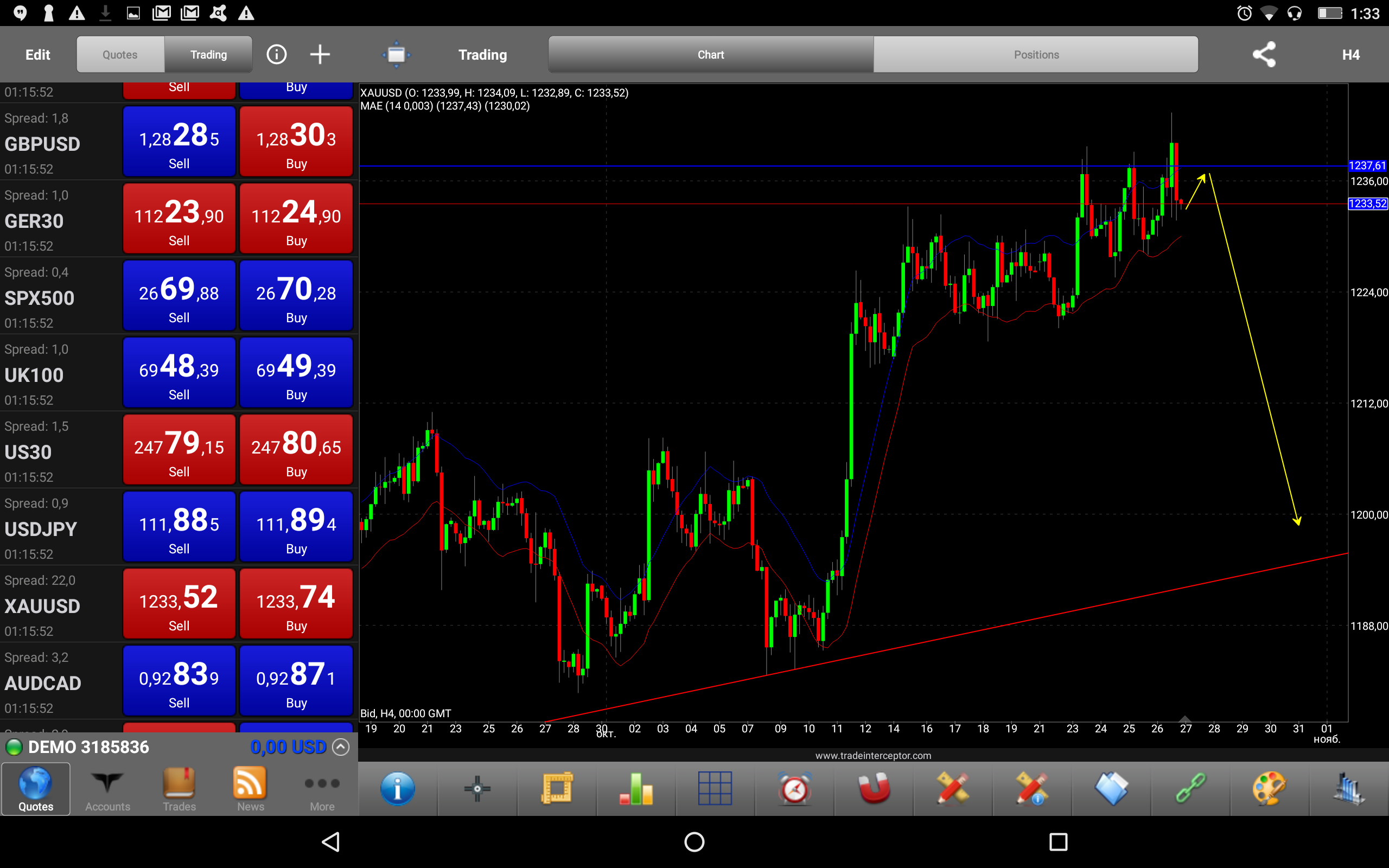Select the XAUUSD symbol row
Image resolution: width=1389 pixels, height=868 pixels.
[x=179, y=603]
